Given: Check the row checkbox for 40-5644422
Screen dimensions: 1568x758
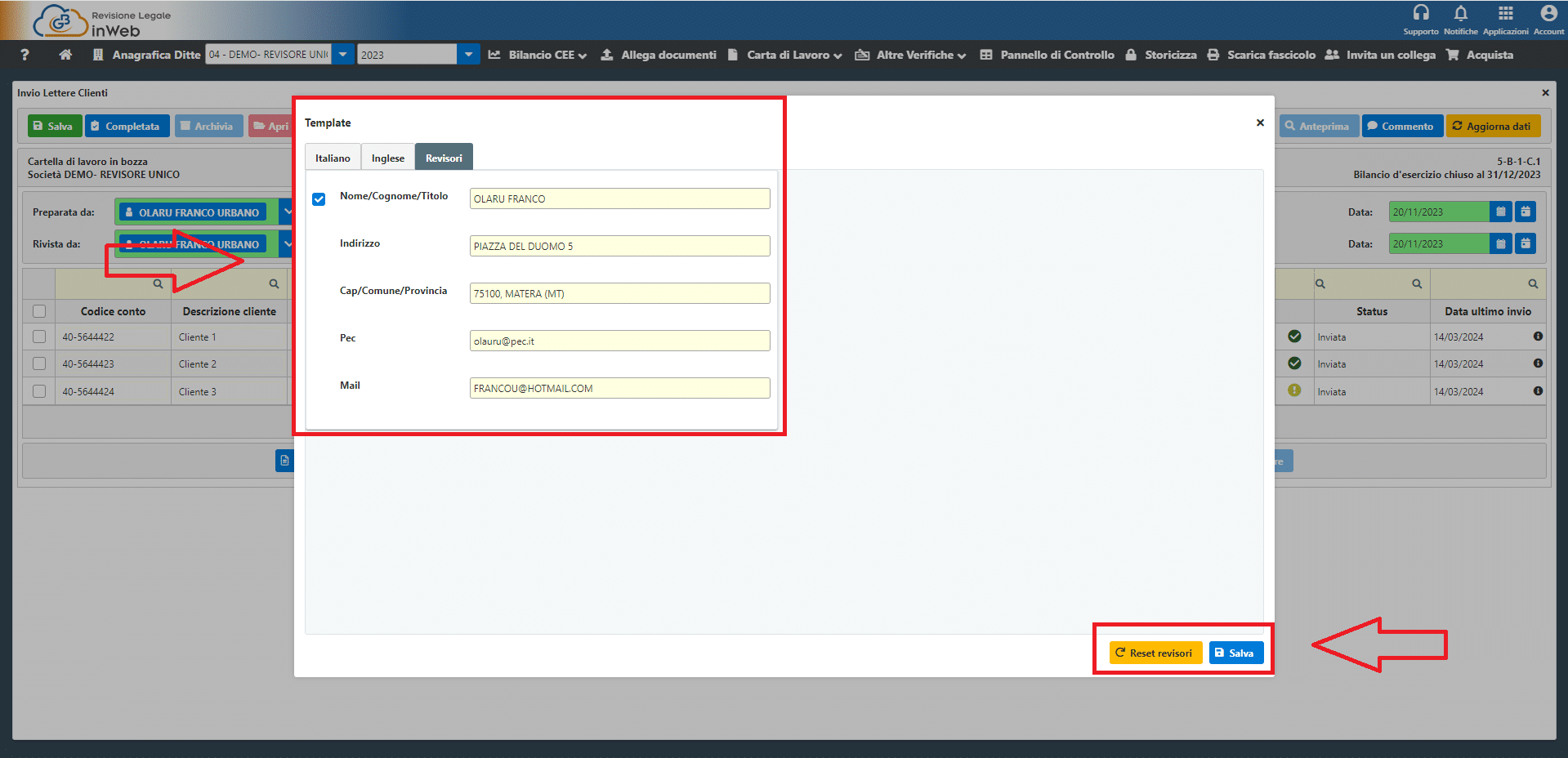Looking at the screenshot, I should (39, 337).
